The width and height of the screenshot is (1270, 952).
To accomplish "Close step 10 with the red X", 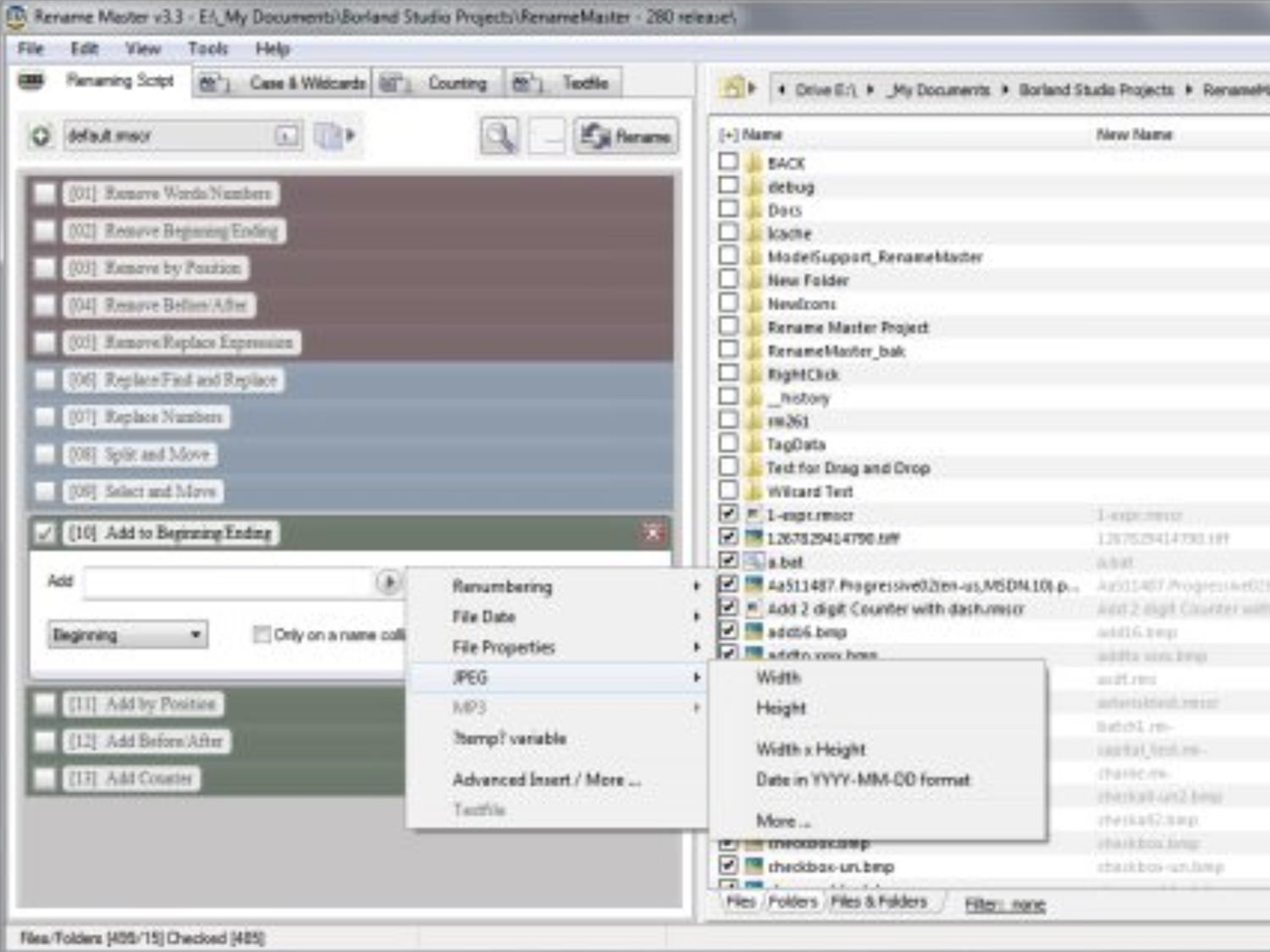I will [x=653, y=532].
